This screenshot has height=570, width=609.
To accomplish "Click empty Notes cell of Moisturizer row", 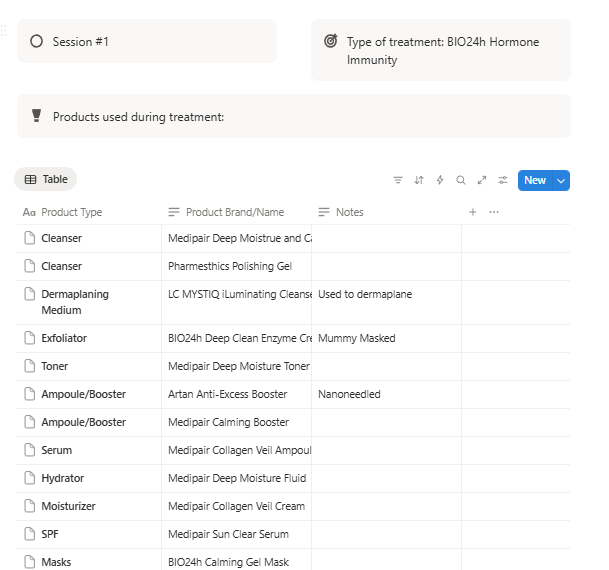I will [386, 506].
